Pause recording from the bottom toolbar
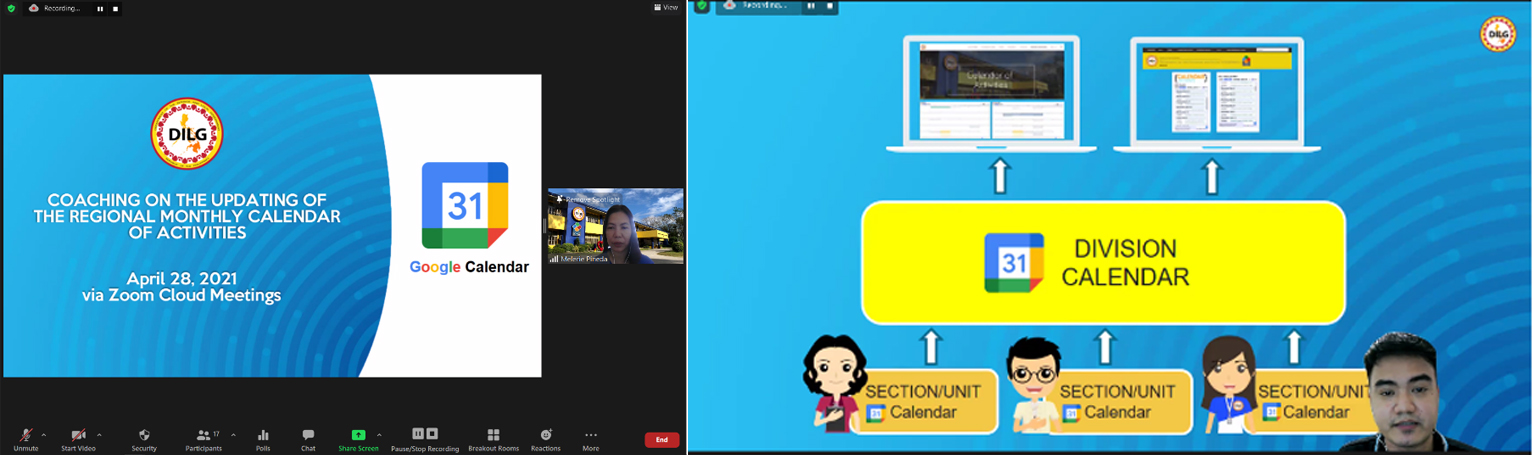 click(x=418, y=434)
